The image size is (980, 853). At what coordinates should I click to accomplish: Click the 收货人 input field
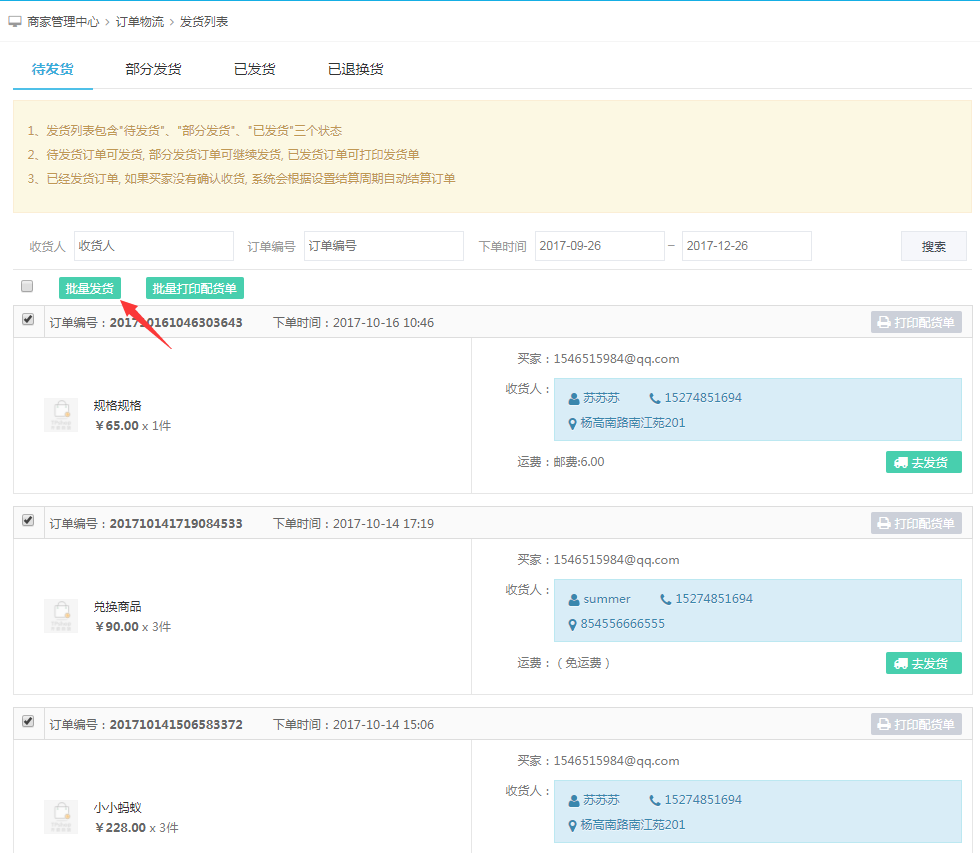pos(153,246)
